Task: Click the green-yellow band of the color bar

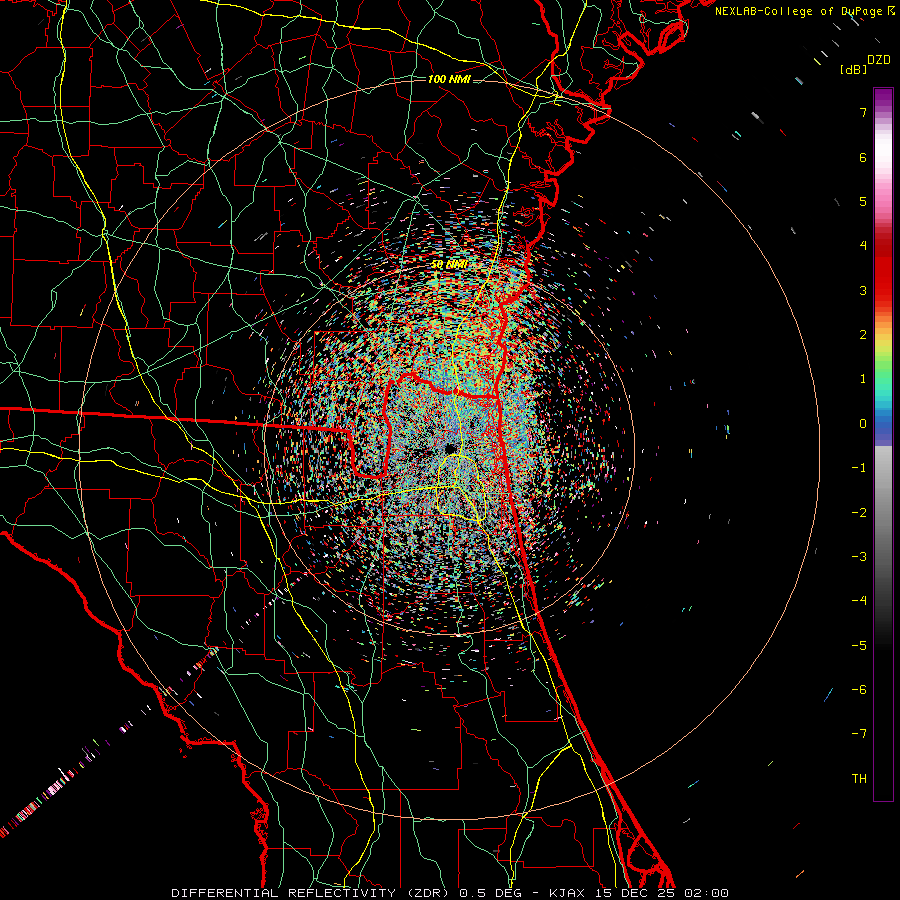Action: tap(883, 359)
